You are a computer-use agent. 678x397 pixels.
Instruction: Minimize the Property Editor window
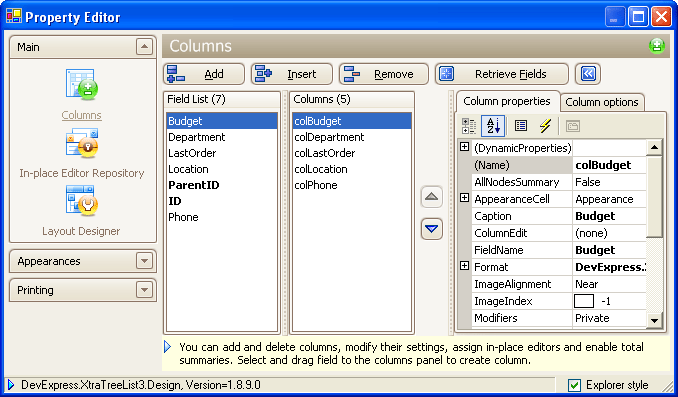click(614, 17)
